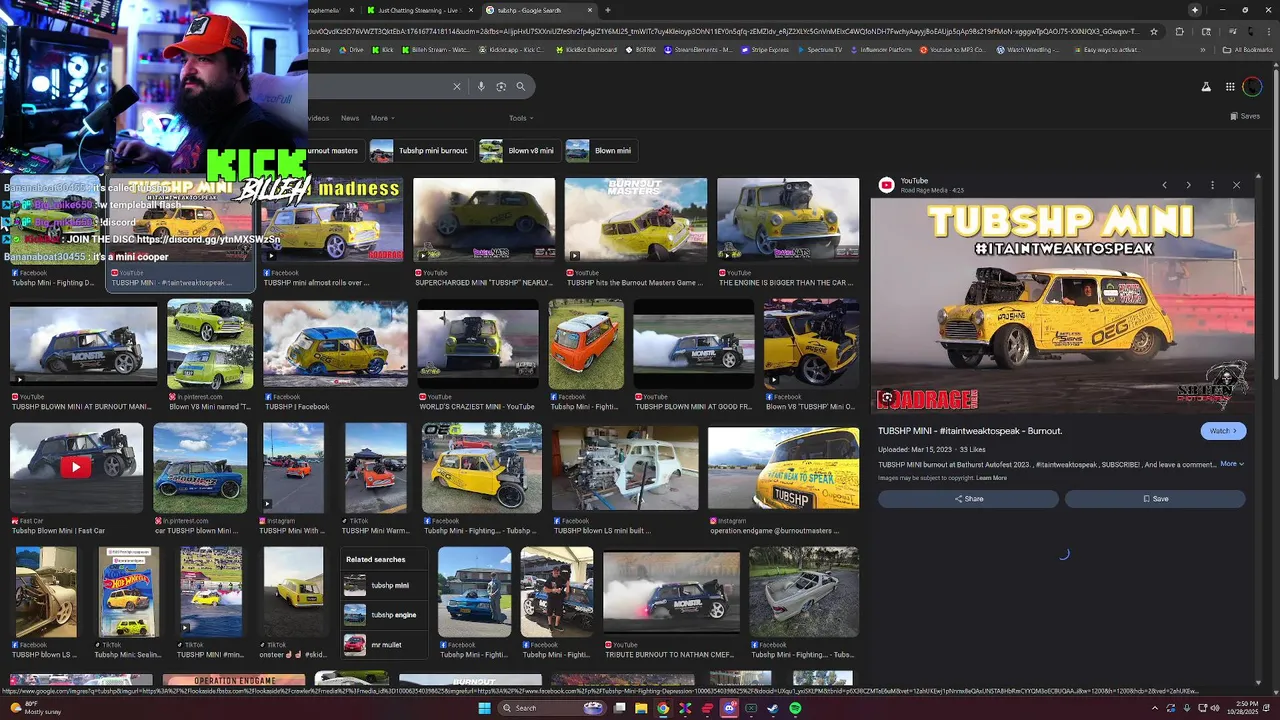The image size is (1280, 720).
Task: Expand the Tools dropdown
Action: 520,118
